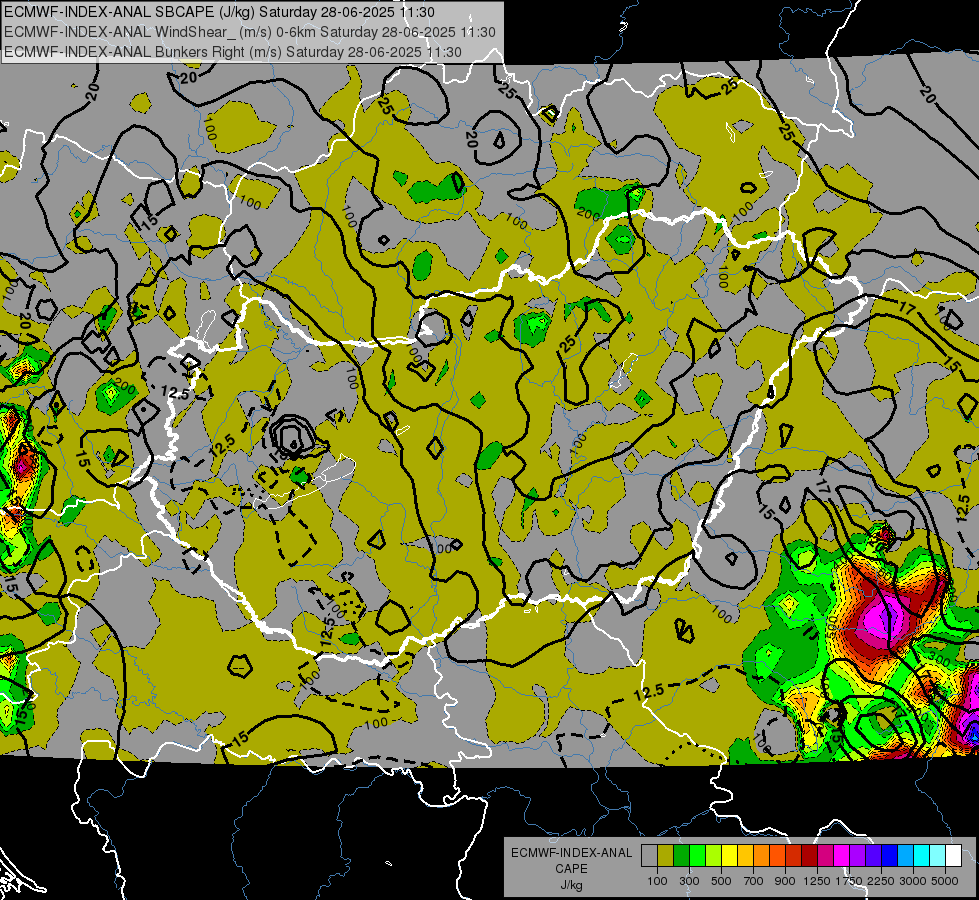Click the legend title ECMWF-INDEX-ANAL
The width and height of the screenshot is (979, 900).
coord(571,853)
